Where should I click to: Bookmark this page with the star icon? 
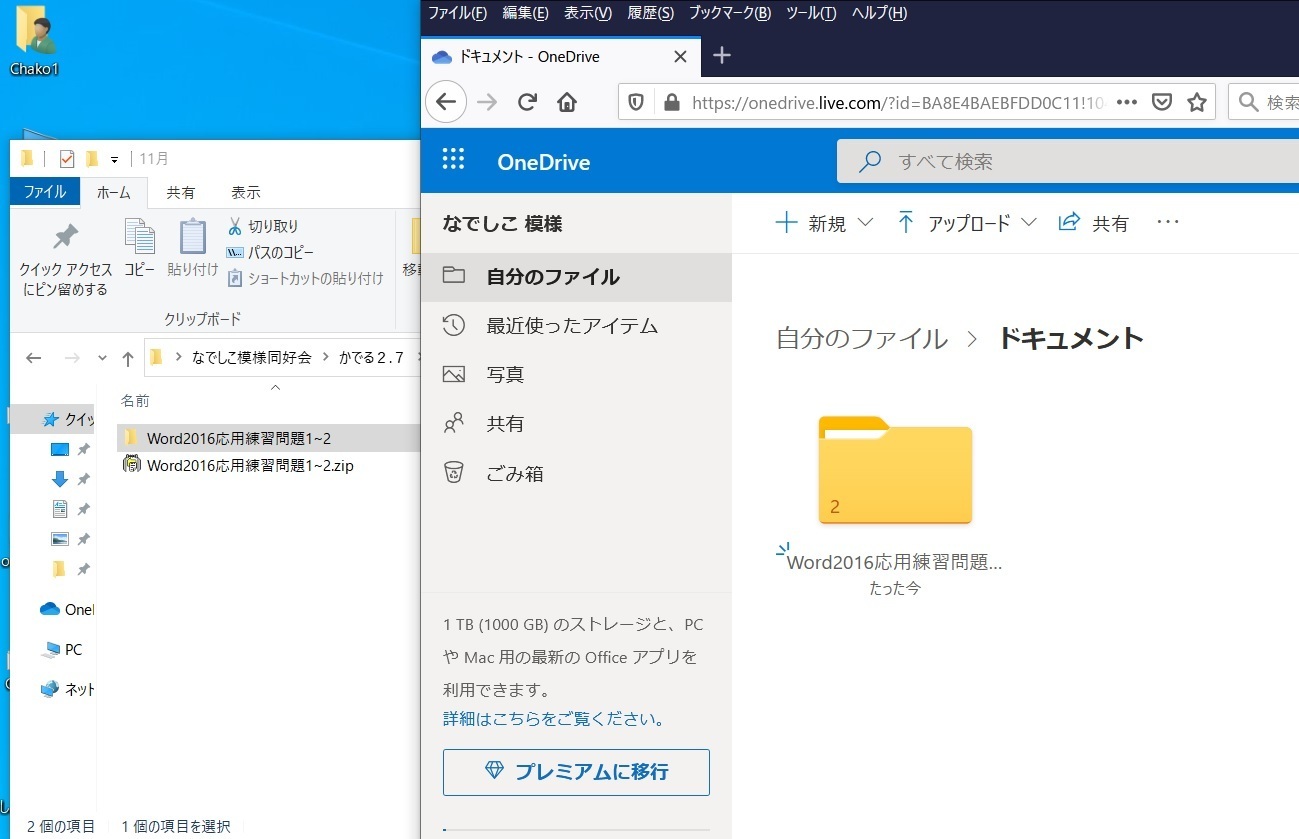1196,102
